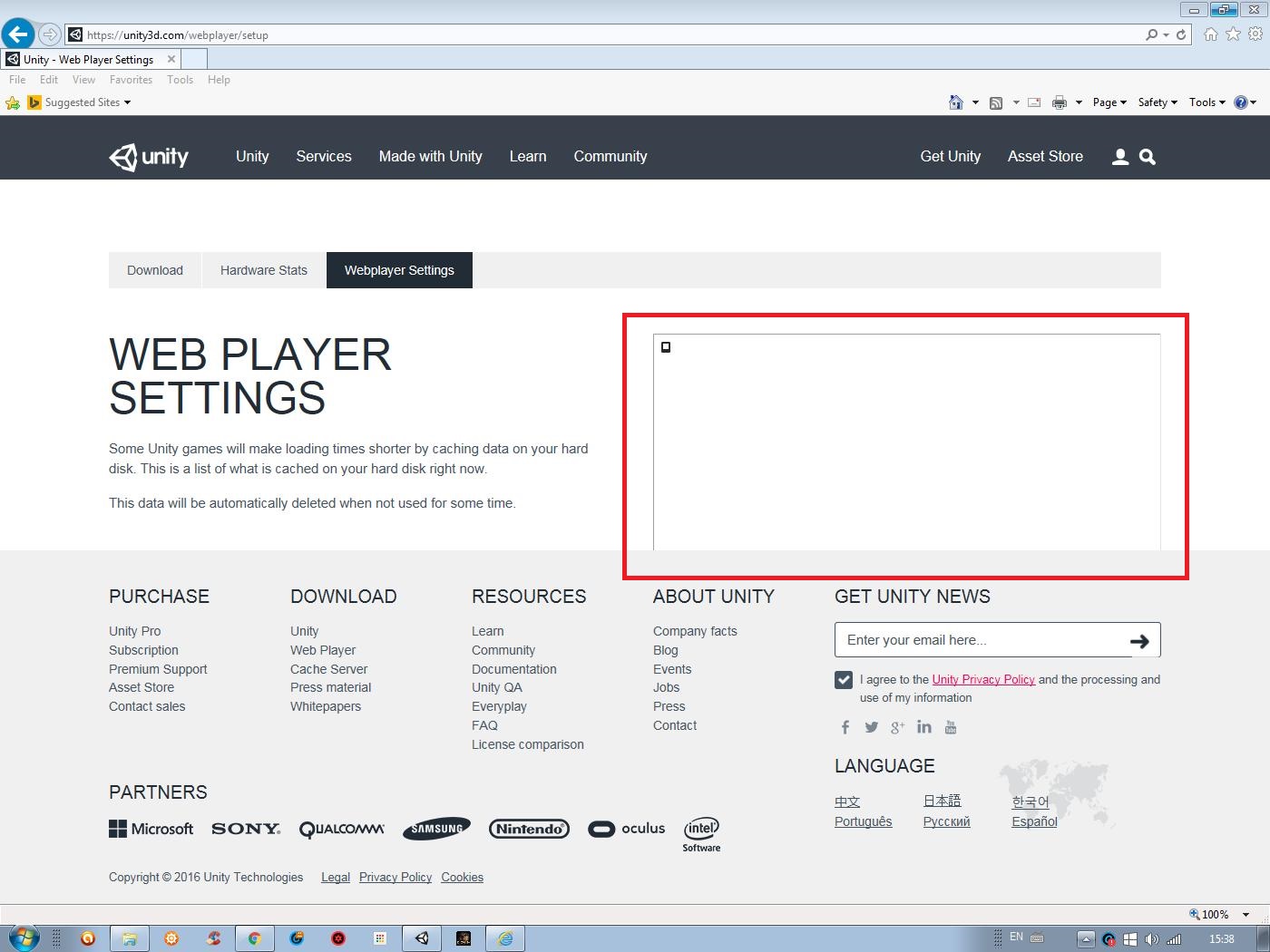Click the blue Help question mark icon

[1240, 102]
